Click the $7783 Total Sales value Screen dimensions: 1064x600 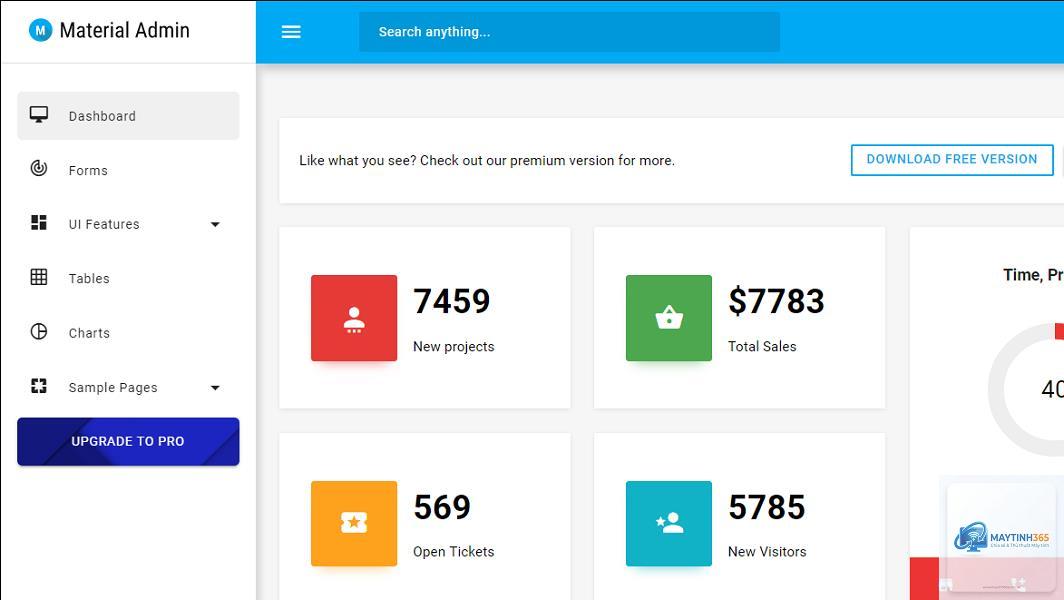point(776,301)
